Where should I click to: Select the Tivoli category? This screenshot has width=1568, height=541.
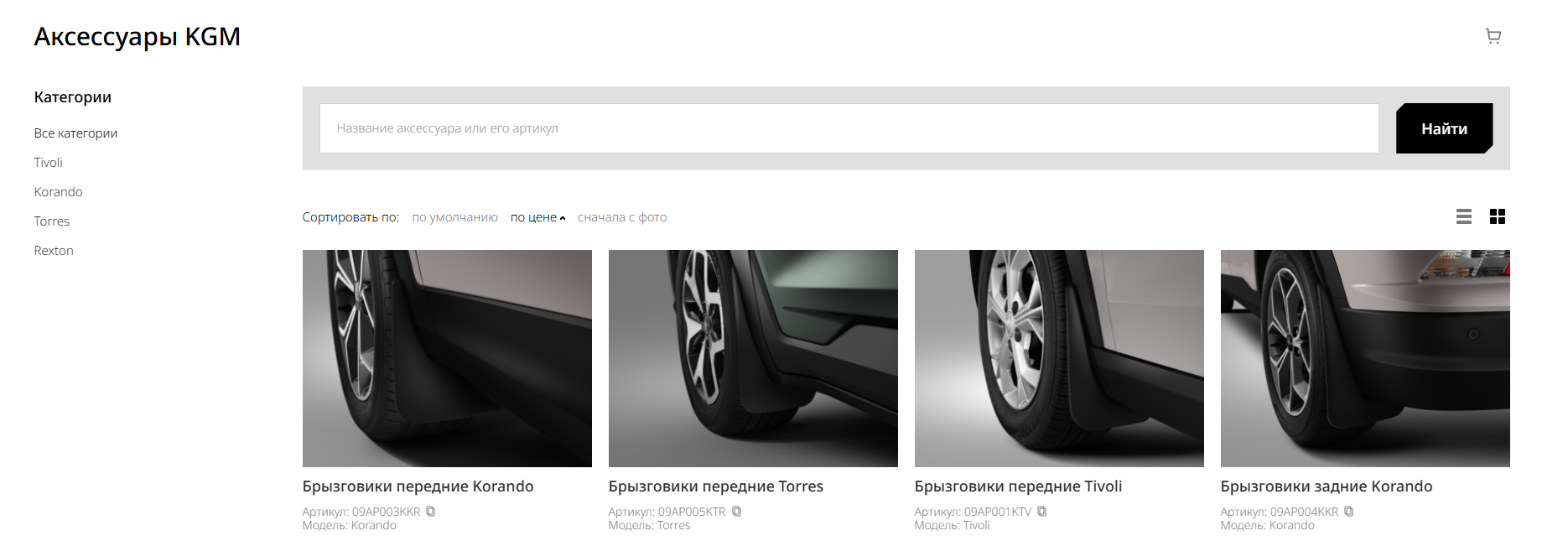coord(49,163)
